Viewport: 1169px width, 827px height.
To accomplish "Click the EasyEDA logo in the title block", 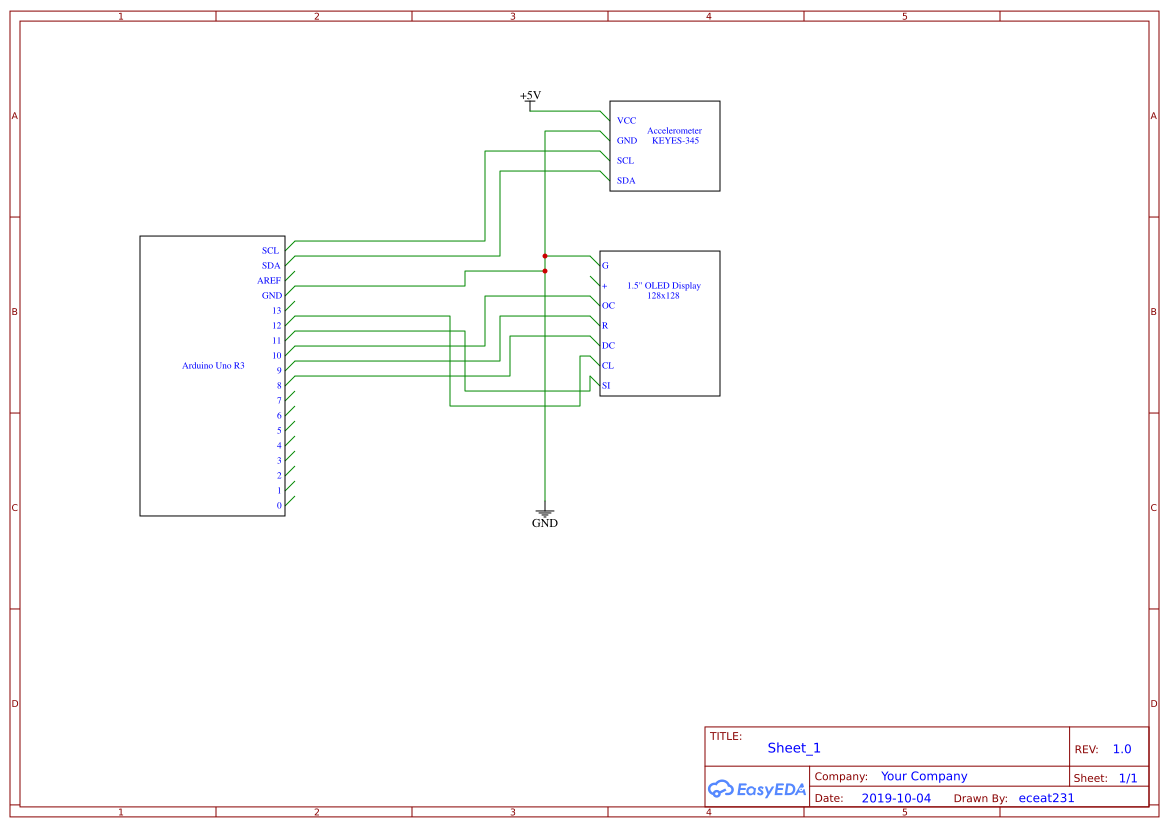I will pyautogui.click(x=757, y=789).
